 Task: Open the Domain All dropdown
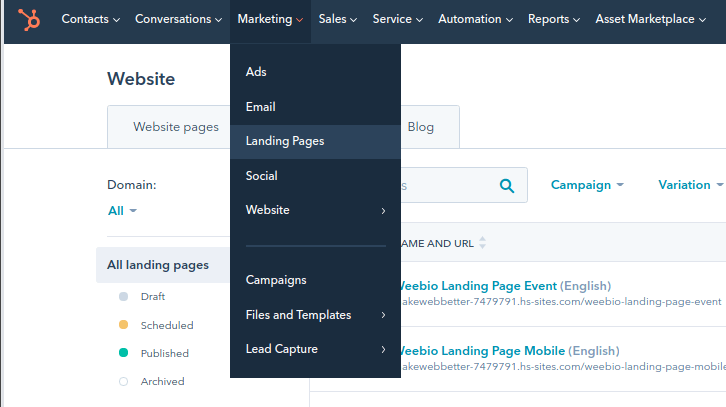coord(122,211)
